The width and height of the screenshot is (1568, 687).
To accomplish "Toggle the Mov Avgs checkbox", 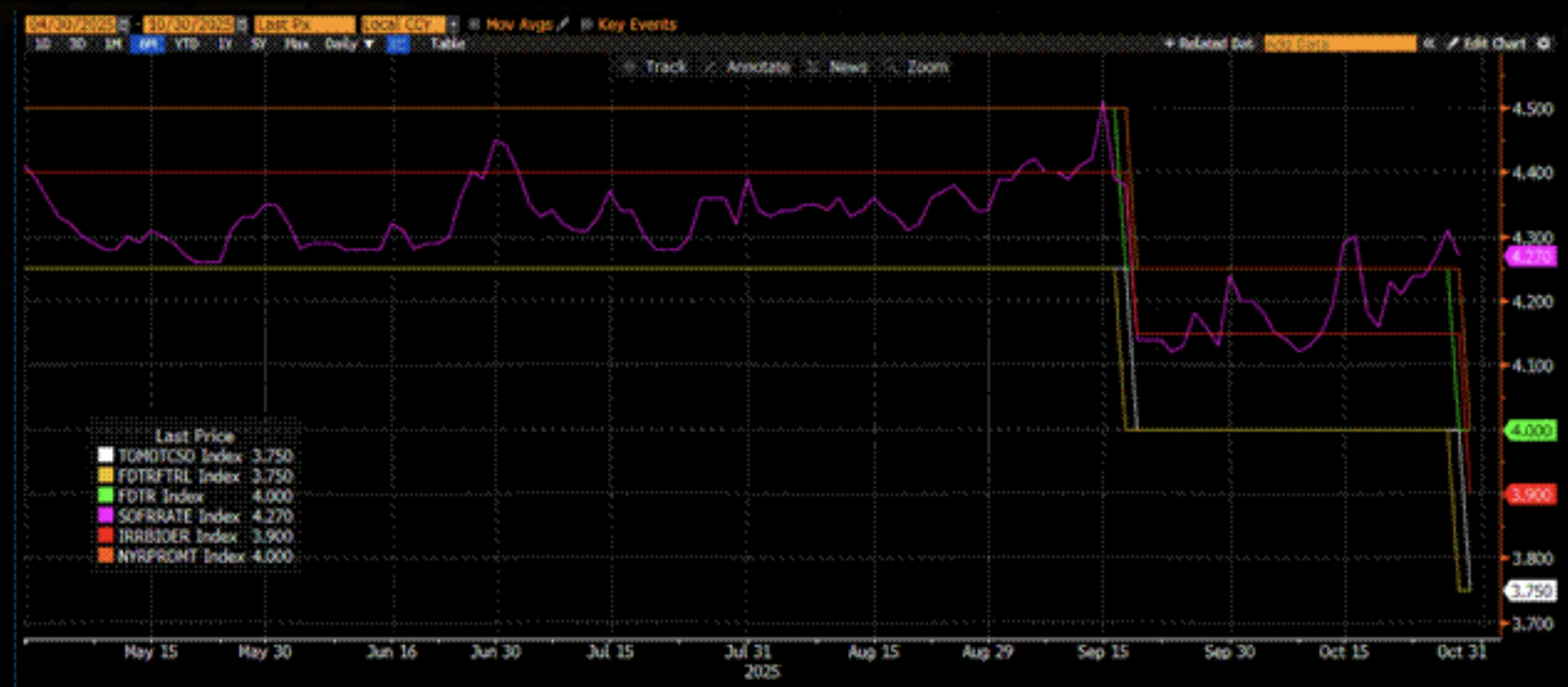I will click(x=475, y=24).
